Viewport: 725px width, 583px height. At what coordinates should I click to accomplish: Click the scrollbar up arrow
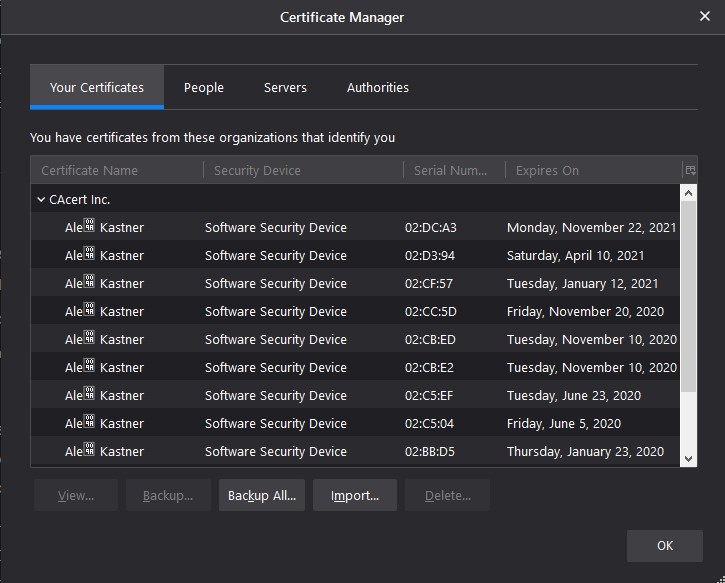(x=688, y=193)
